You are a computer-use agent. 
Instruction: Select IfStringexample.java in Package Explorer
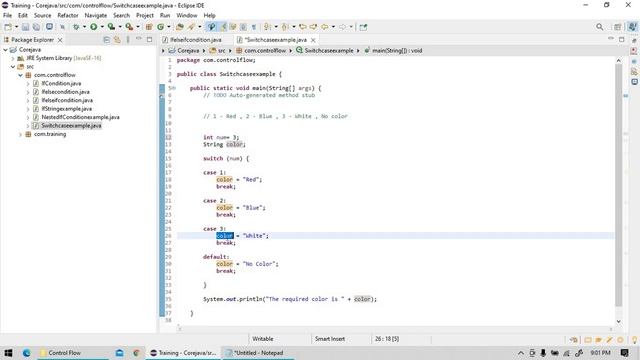67,109
